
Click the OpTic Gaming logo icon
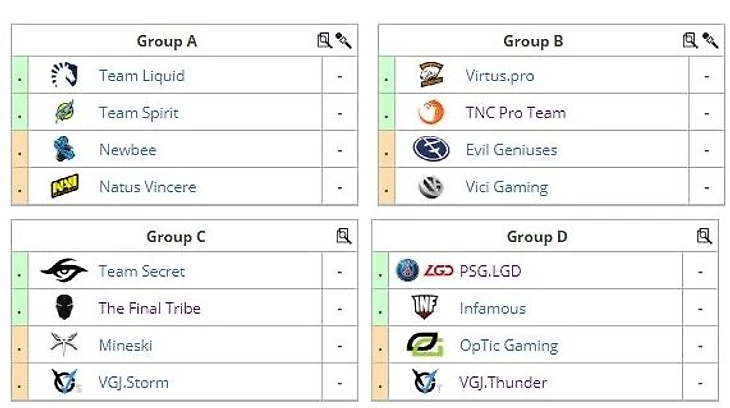[x=425, y=346]
